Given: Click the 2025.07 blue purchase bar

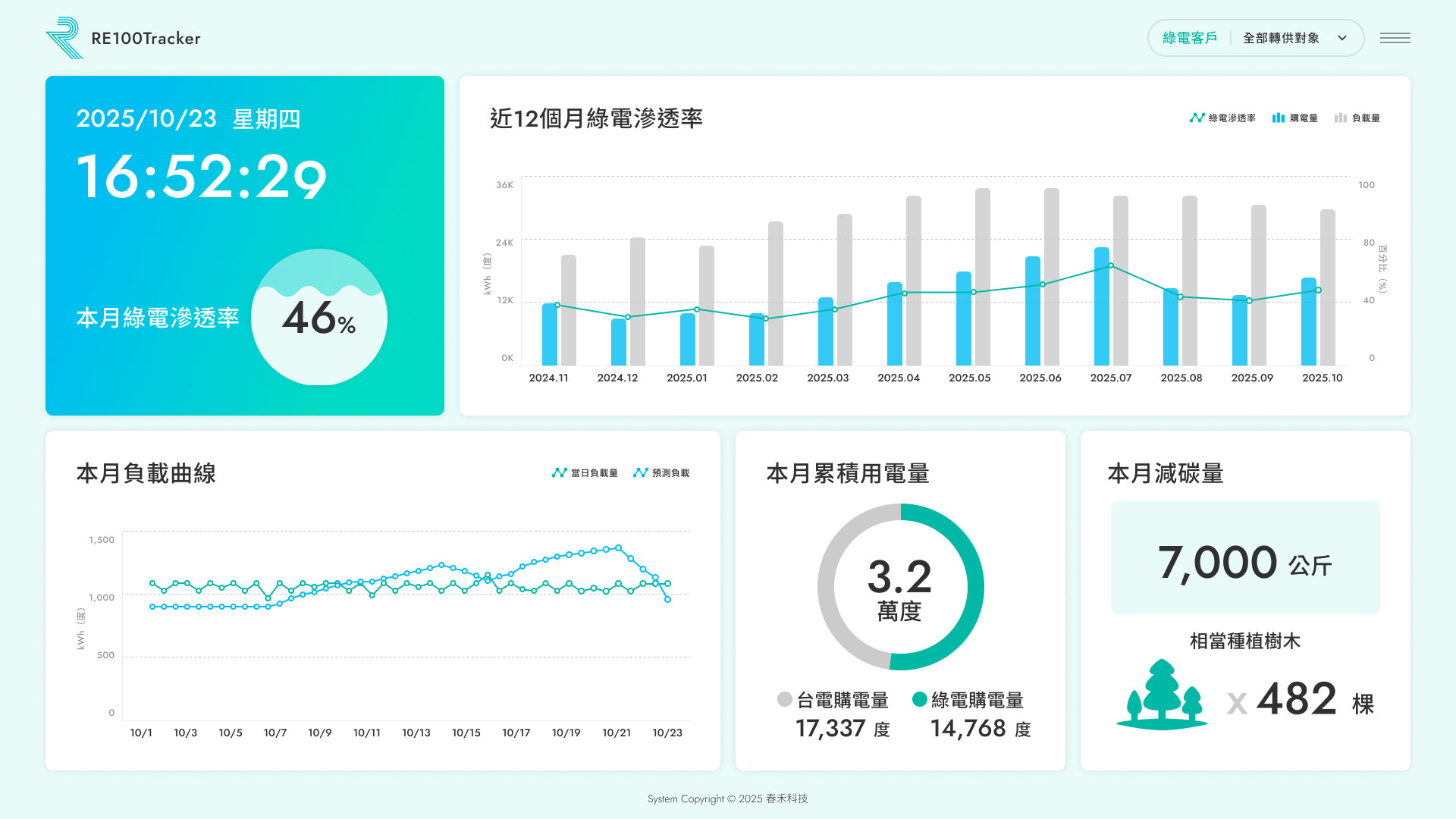Looking at the screenshot, I should [x=1101, y=306].
